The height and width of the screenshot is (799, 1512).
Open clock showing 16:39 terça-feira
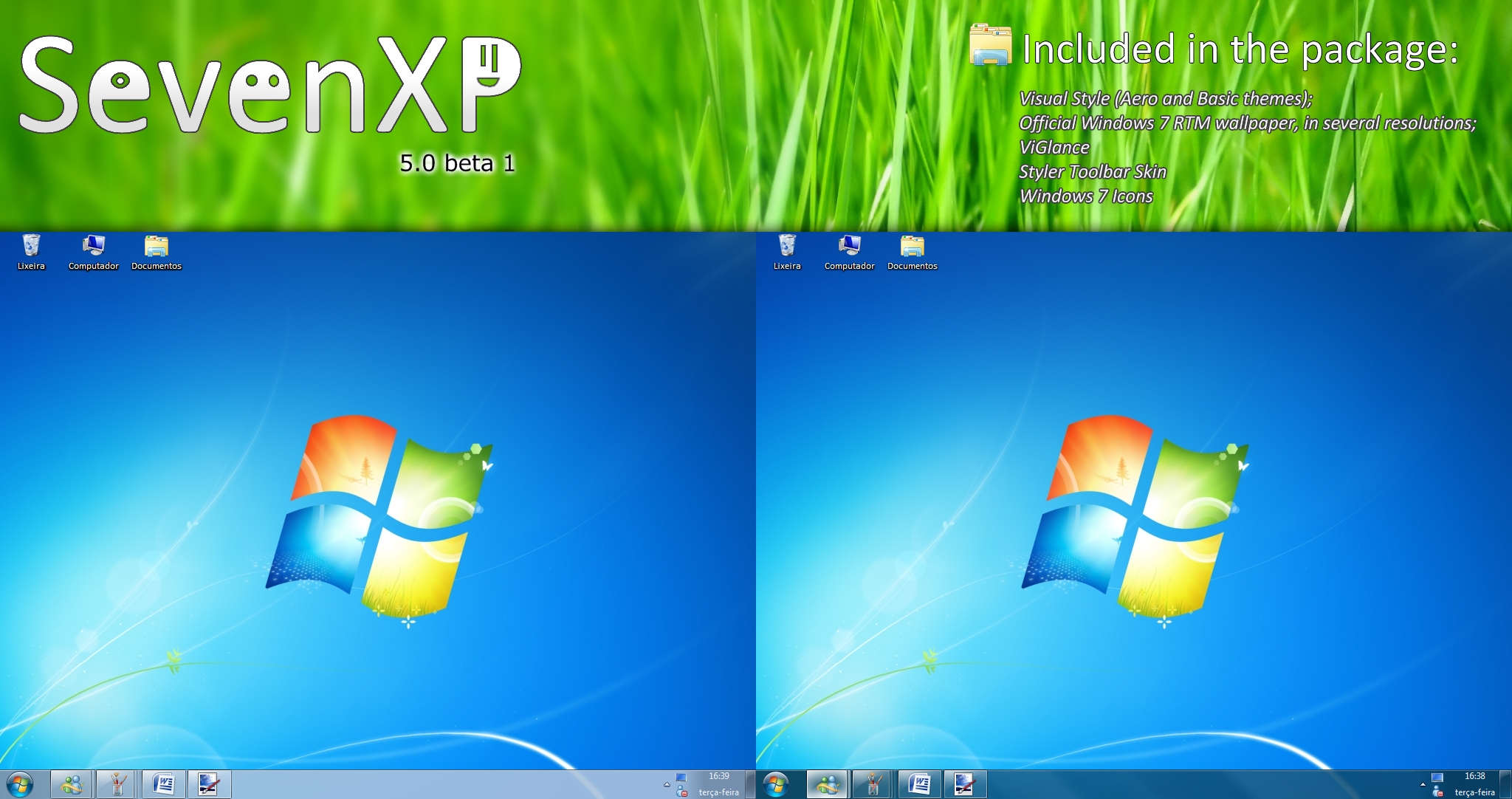pyautogui.click(x=718, y=784)
